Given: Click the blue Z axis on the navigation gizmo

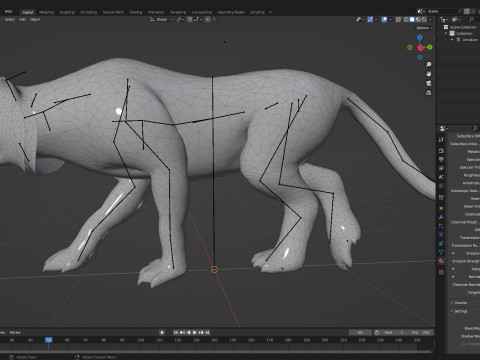Looking at the screenshot, I should pyautogui.click(x=420, y=37).
